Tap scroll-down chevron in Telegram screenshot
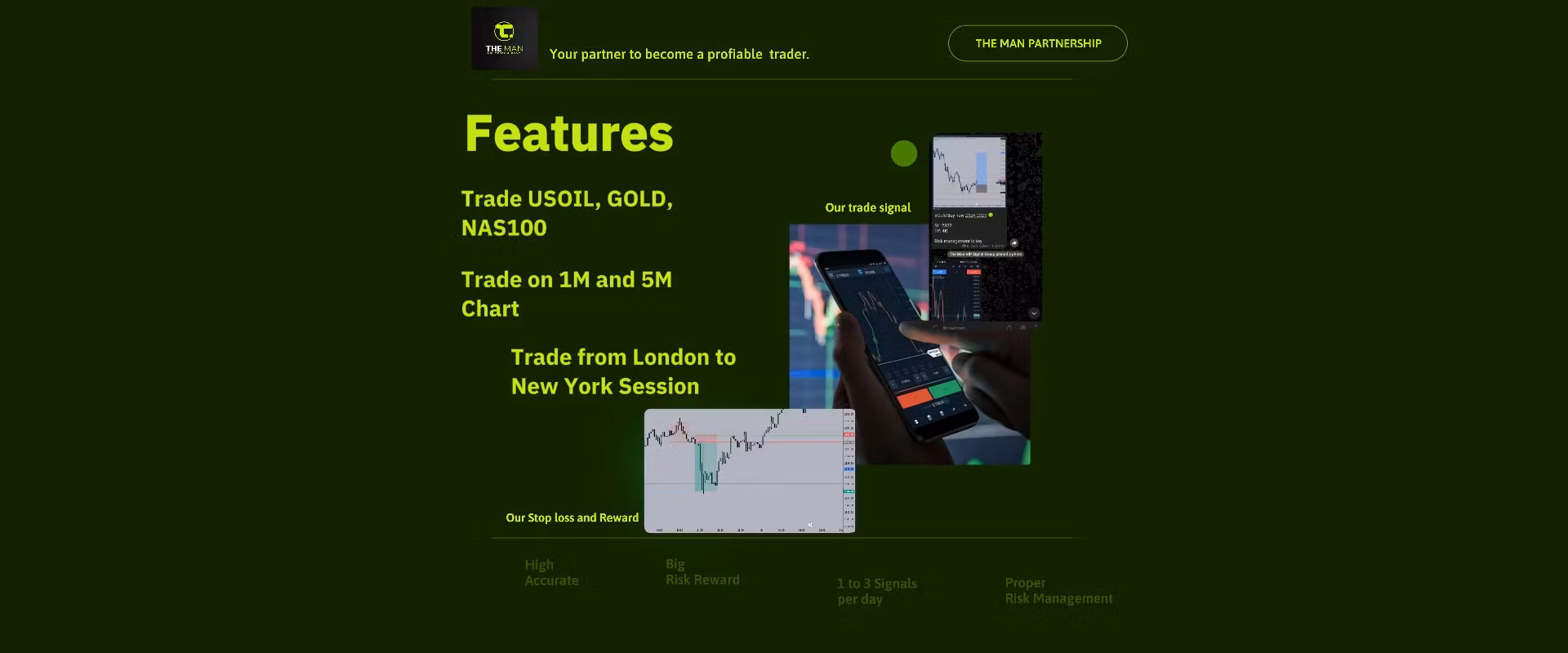 (1033, 313)
